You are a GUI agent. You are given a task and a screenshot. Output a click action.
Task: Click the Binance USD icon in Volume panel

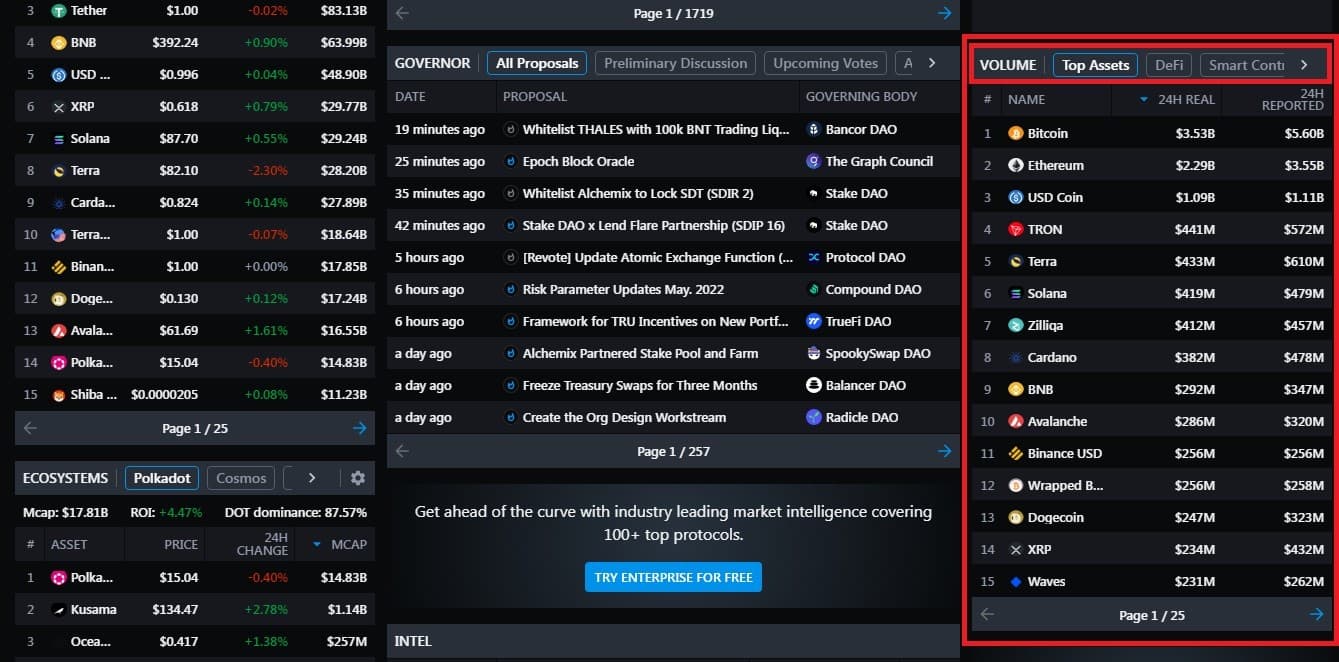tap(1016, 453)
